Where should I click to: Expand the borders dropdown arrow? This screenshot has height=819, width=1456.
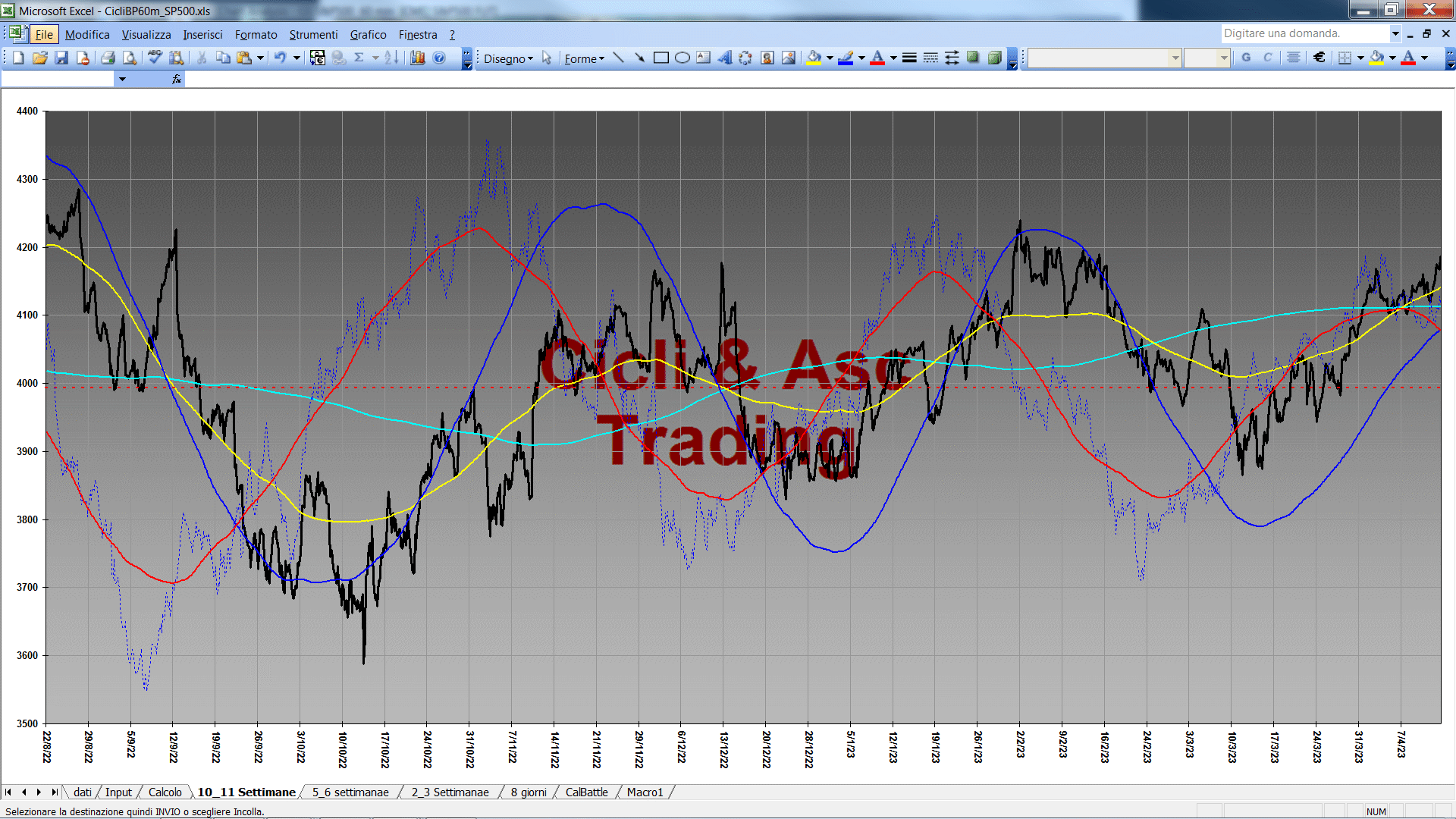[1360, 58]
